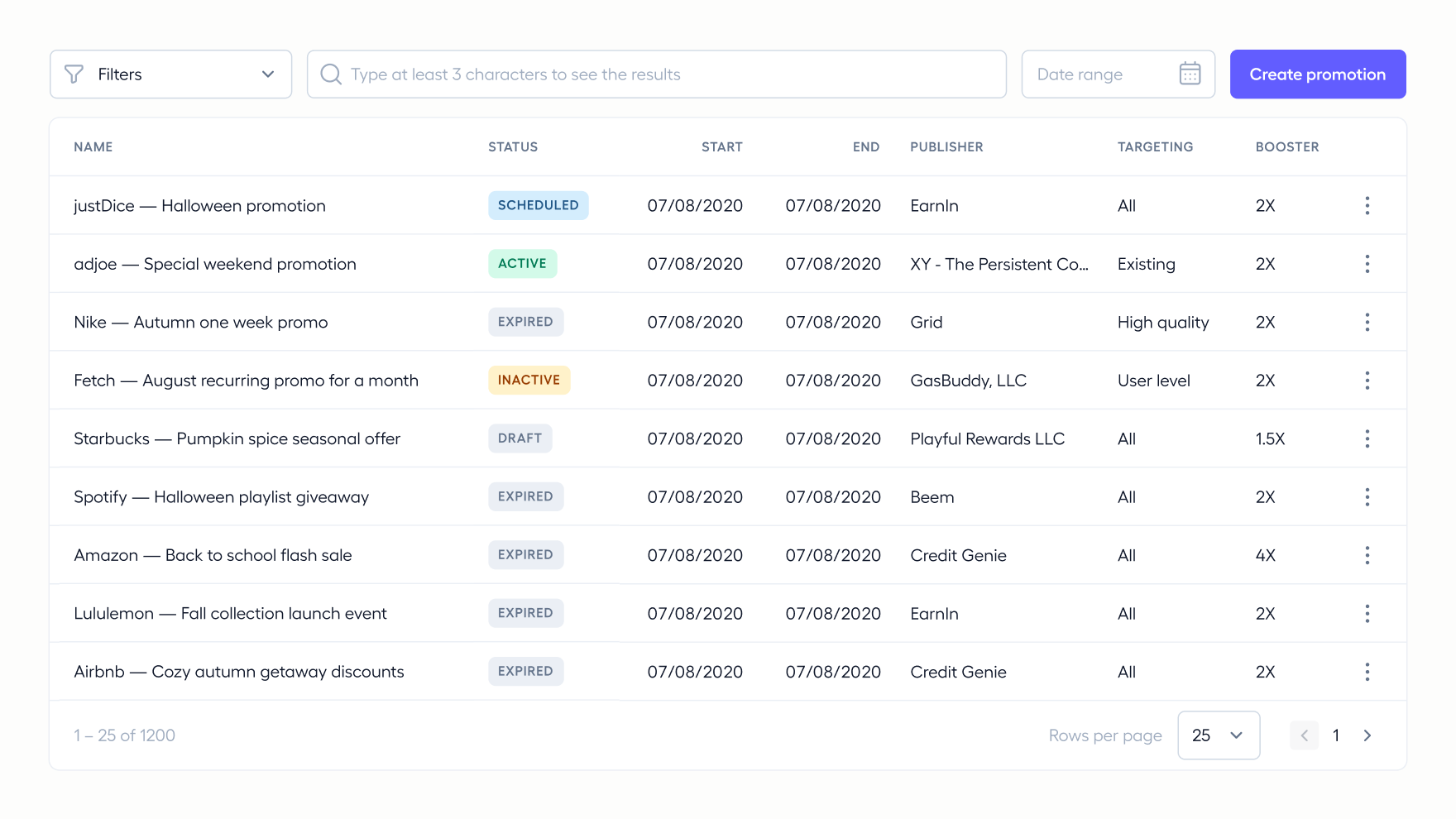1456x819 pixels.
Task: Click the calendar icon in Date range
Action: [x=1190, y=74]
